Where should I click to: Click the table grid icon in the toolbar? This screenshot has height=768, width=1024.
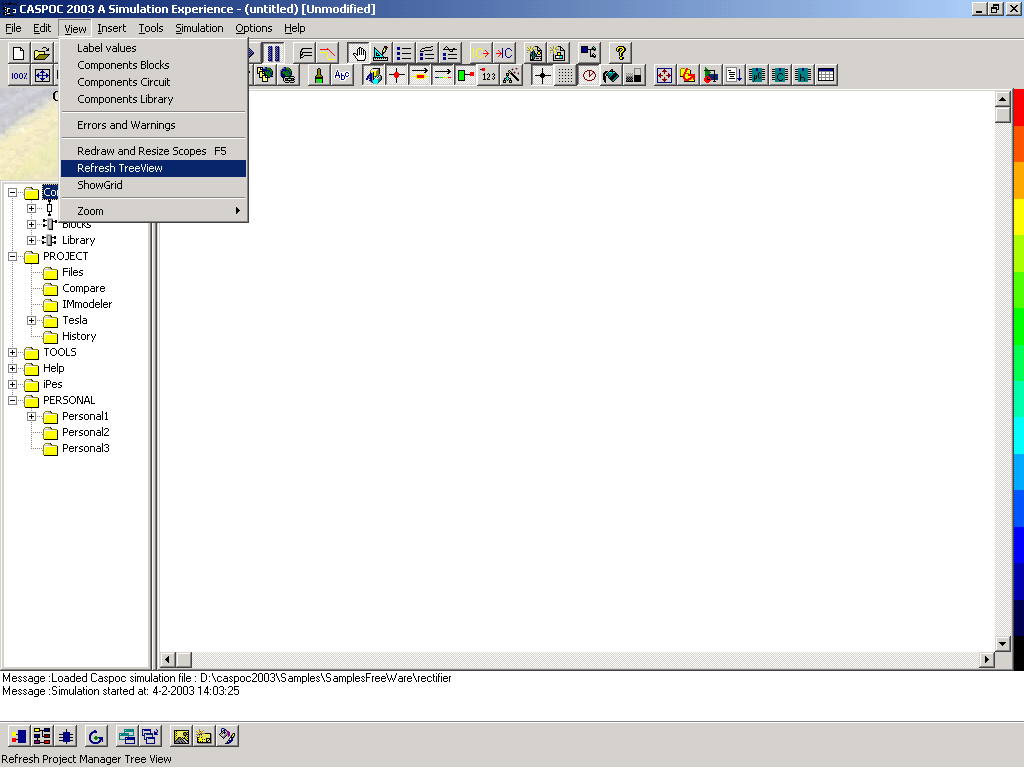point(826,75)
